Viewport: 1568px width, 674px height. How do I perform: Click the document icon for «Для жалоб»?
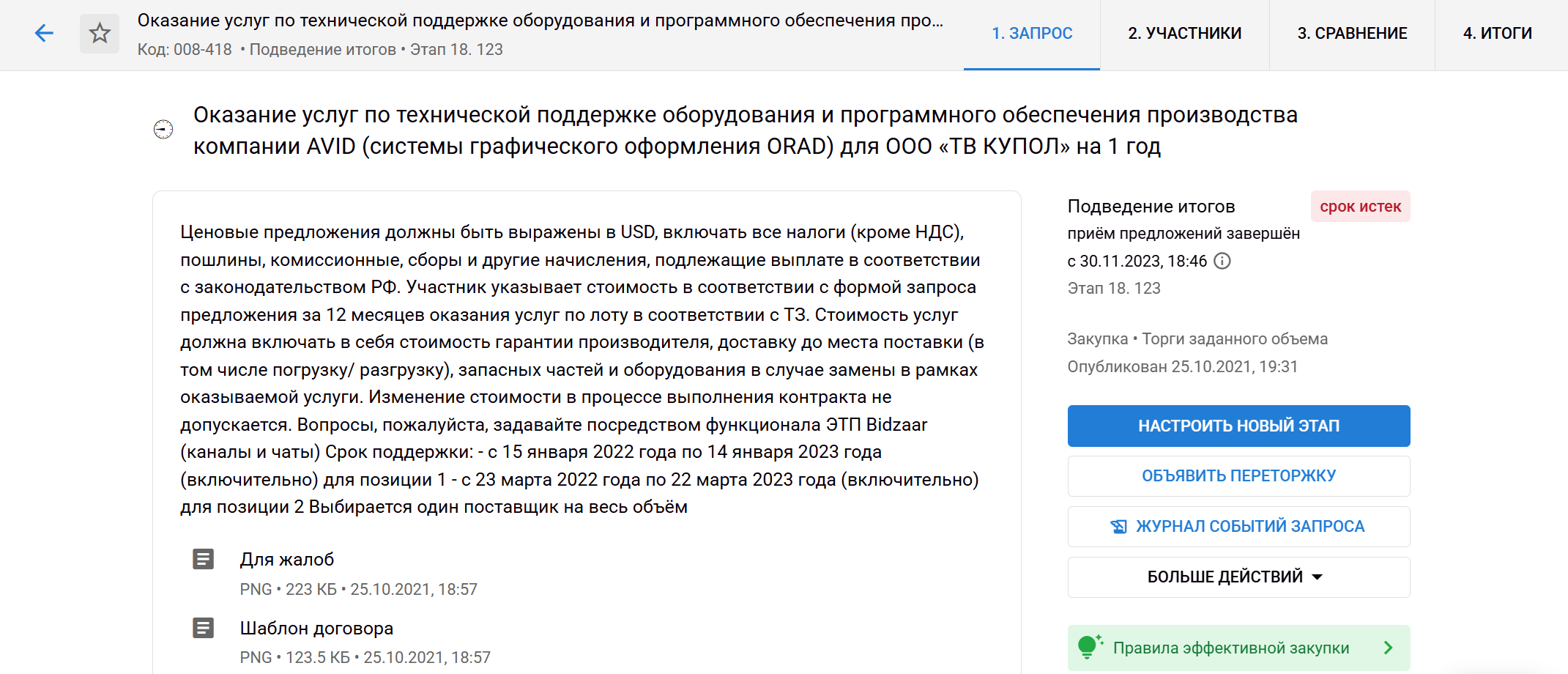pyautogui.click(x=203, y=559)
